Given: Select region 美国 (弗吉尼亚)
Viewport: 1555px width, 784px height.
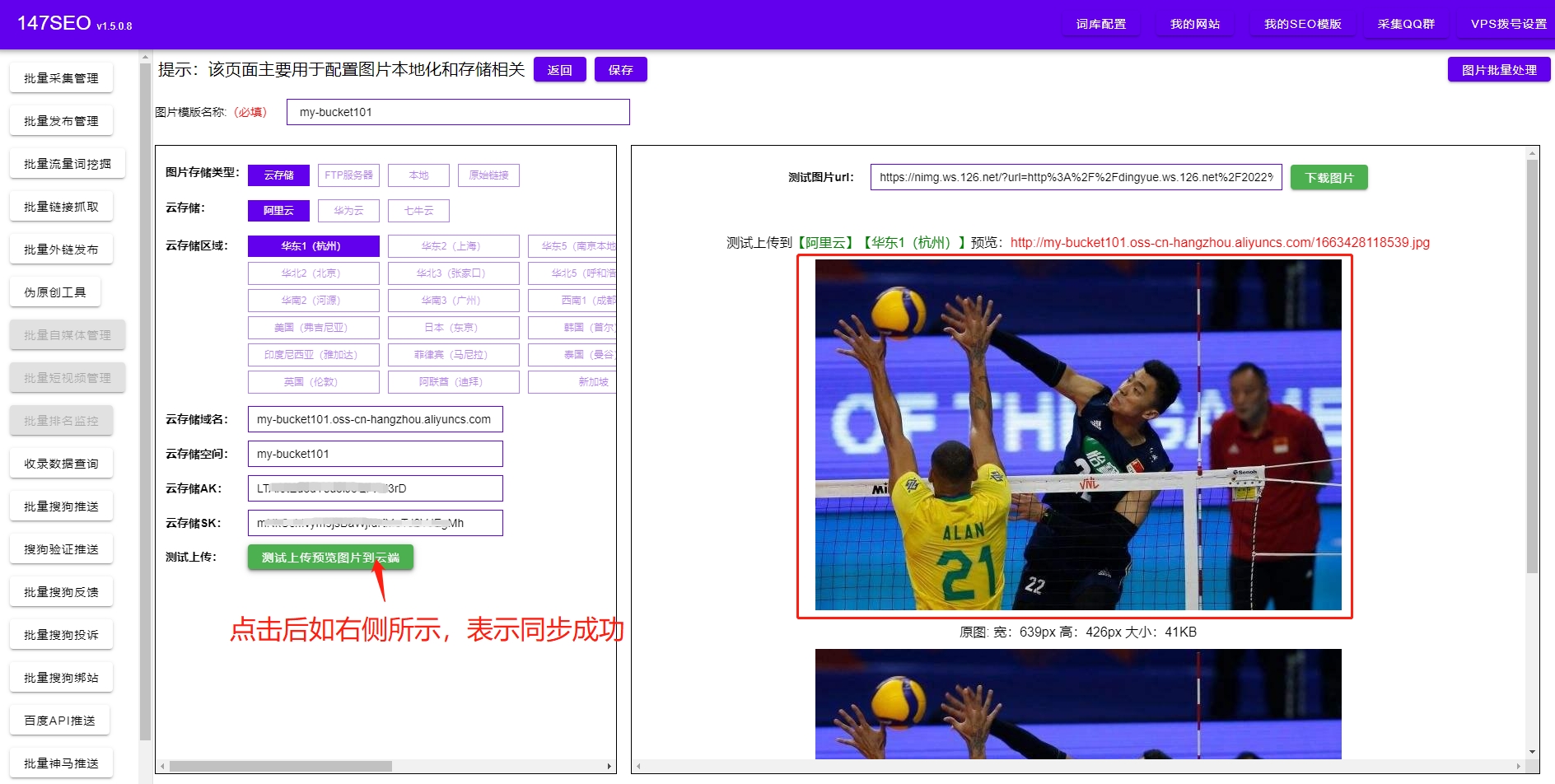Looking at the screenshot, I should (314, 328).
